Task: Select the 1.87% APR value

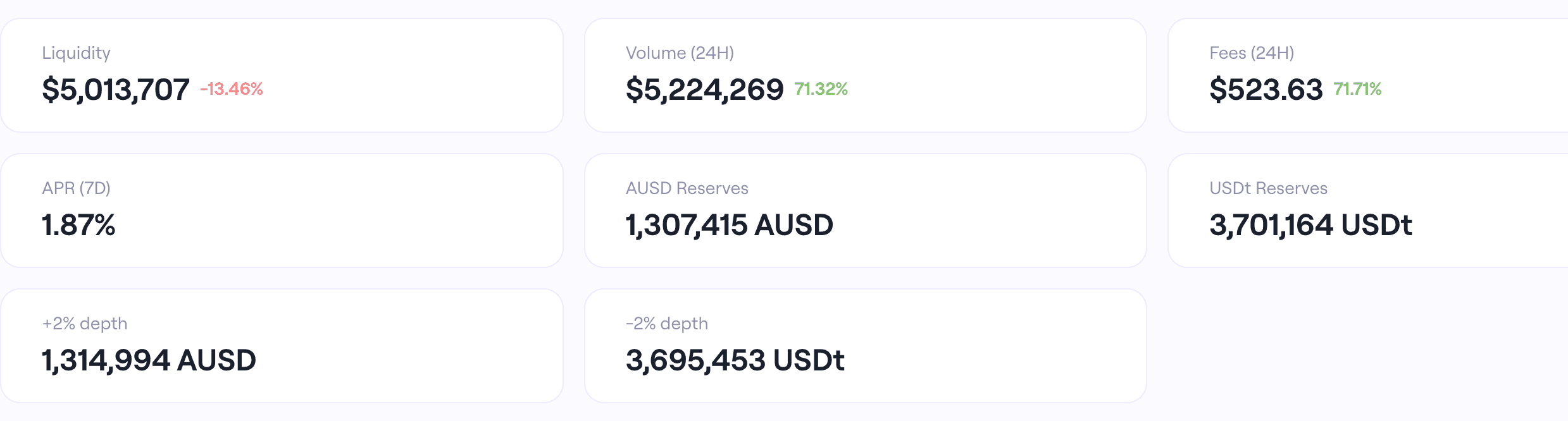Action: click(x=78, y=225)
